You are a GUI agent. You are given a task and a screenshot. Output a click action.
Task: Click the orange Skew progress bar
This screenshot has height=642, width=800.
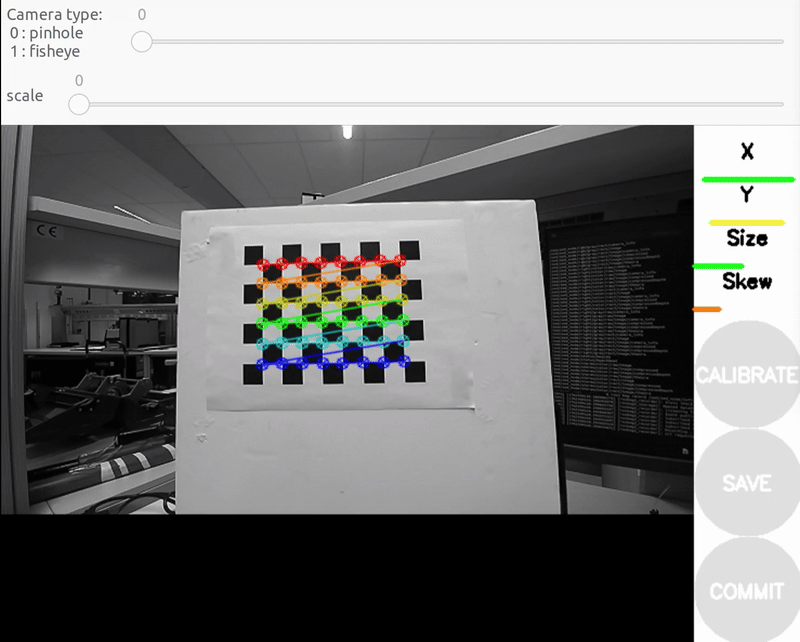(707, 309)
